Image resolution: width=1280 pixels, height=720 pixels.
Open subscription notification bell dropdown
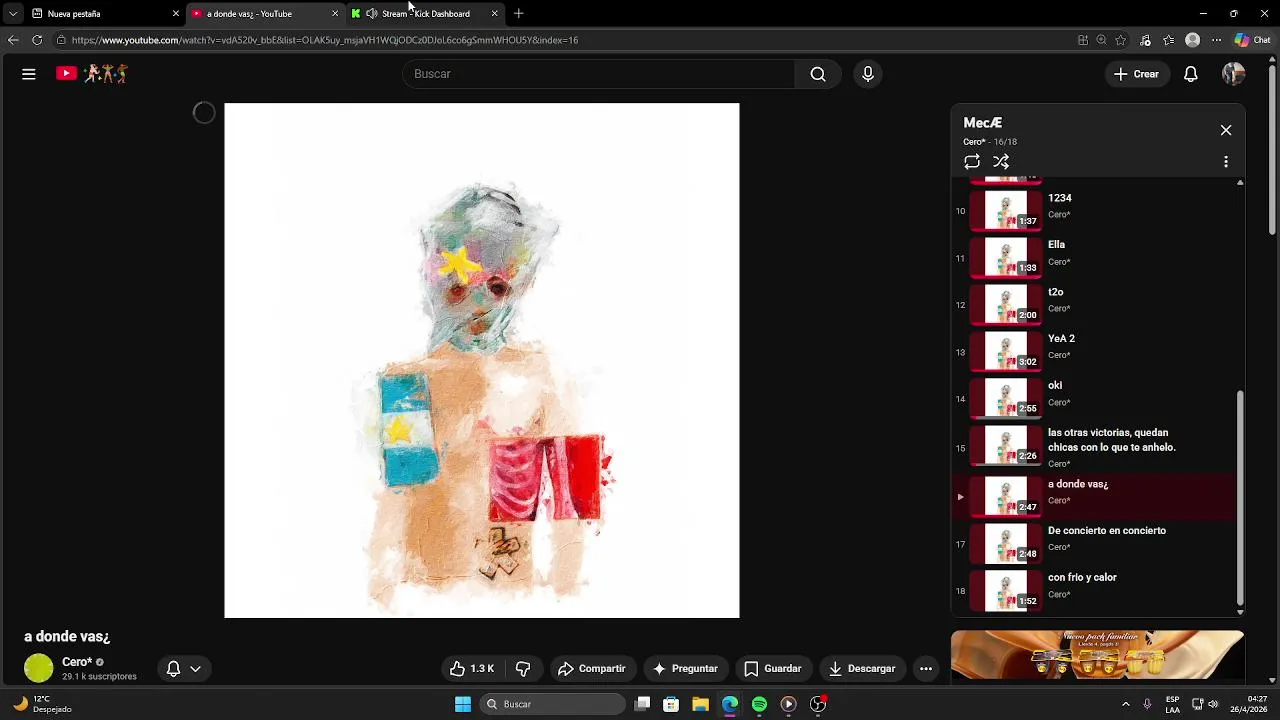pos(183,668)
